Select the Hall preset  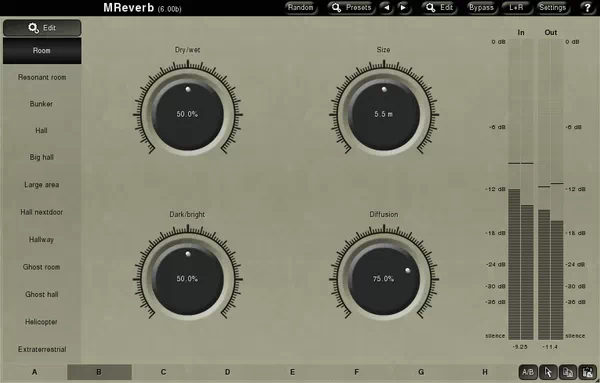pyautogui.click(x=42, y=131)
